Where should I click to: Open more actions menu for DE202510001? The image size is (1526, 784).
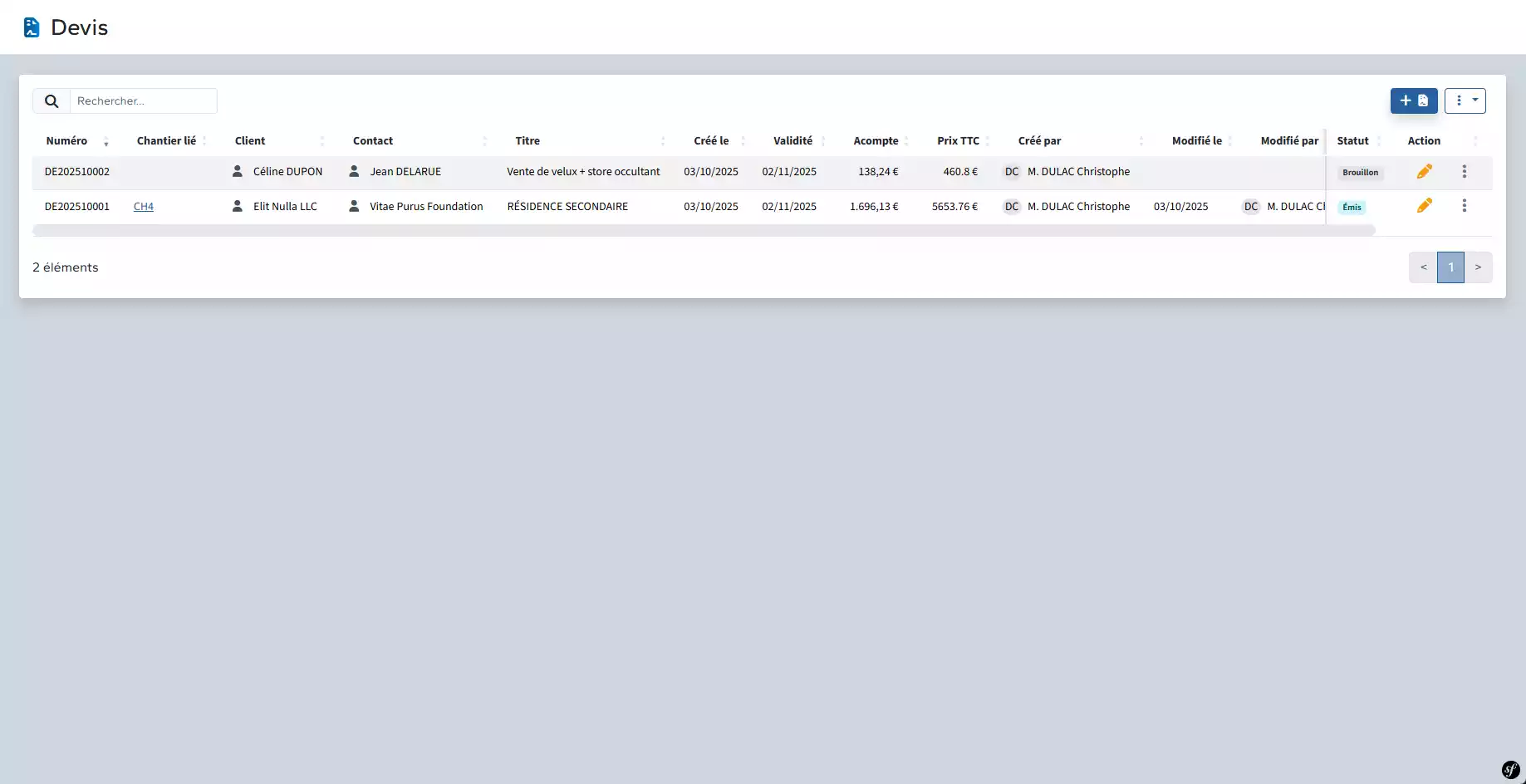pos(1464,205)
